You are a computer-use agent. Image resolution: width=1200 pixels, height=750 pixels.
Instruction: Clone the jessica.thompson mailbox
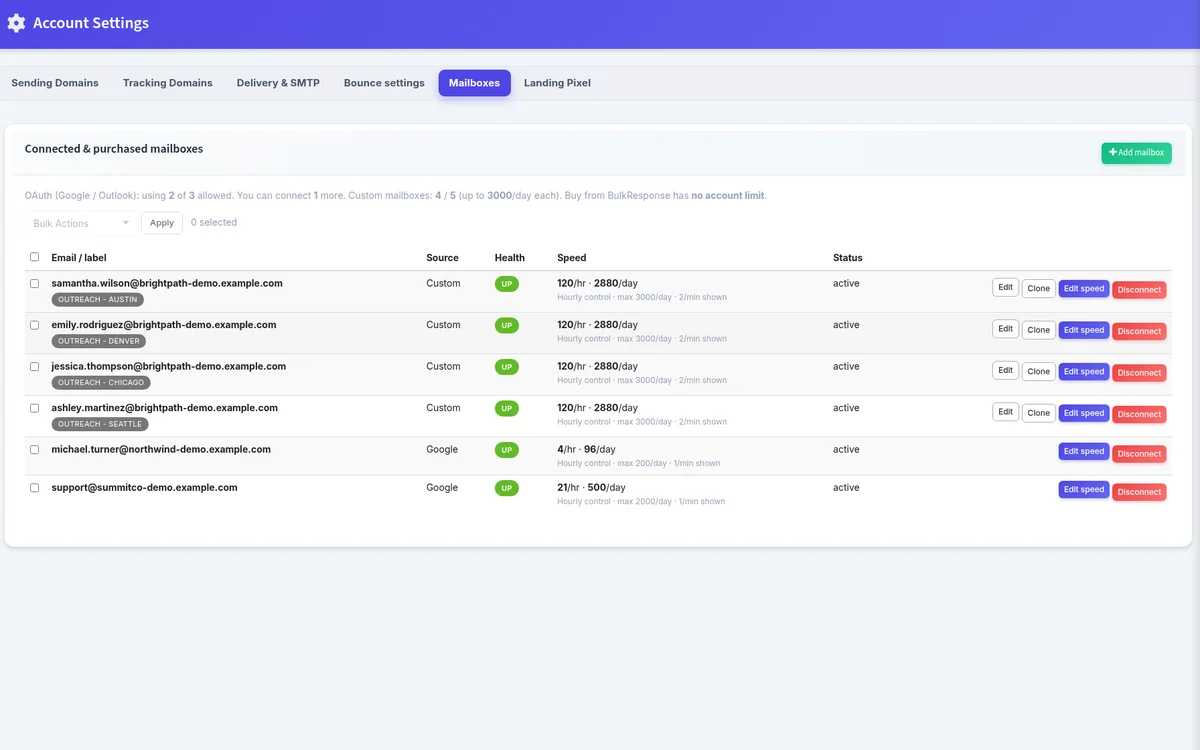tap(1039, 371)
